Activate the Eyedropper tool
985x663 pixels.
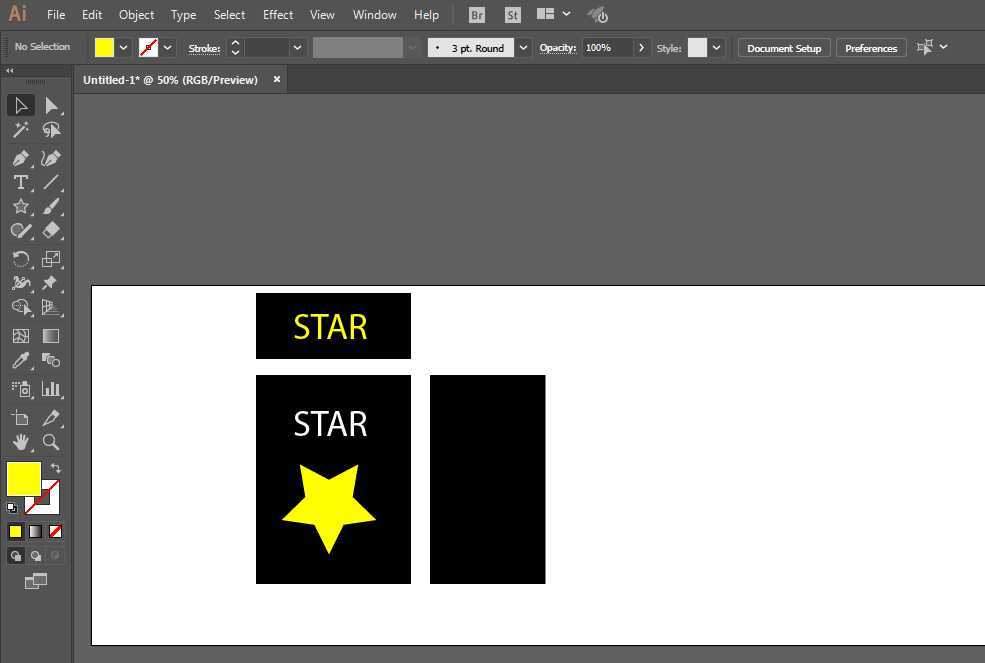[20, 361]
